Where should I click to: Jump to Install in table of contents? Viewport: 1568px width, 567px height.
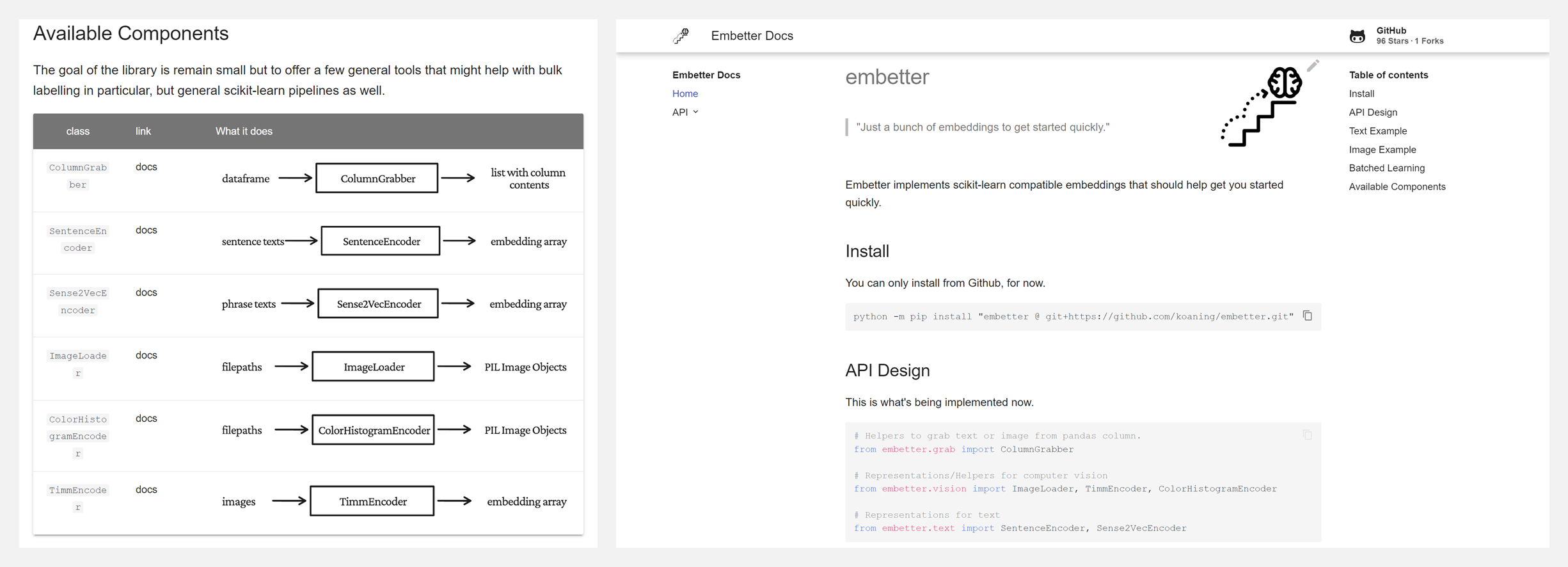[x=1361, y=93]
